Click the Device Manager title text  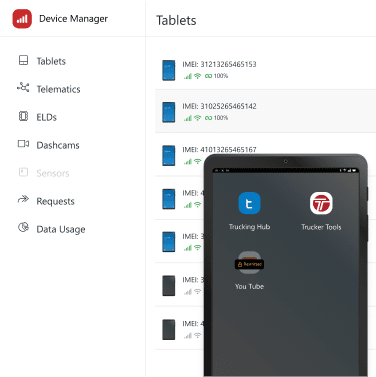(x=73, y=19)
